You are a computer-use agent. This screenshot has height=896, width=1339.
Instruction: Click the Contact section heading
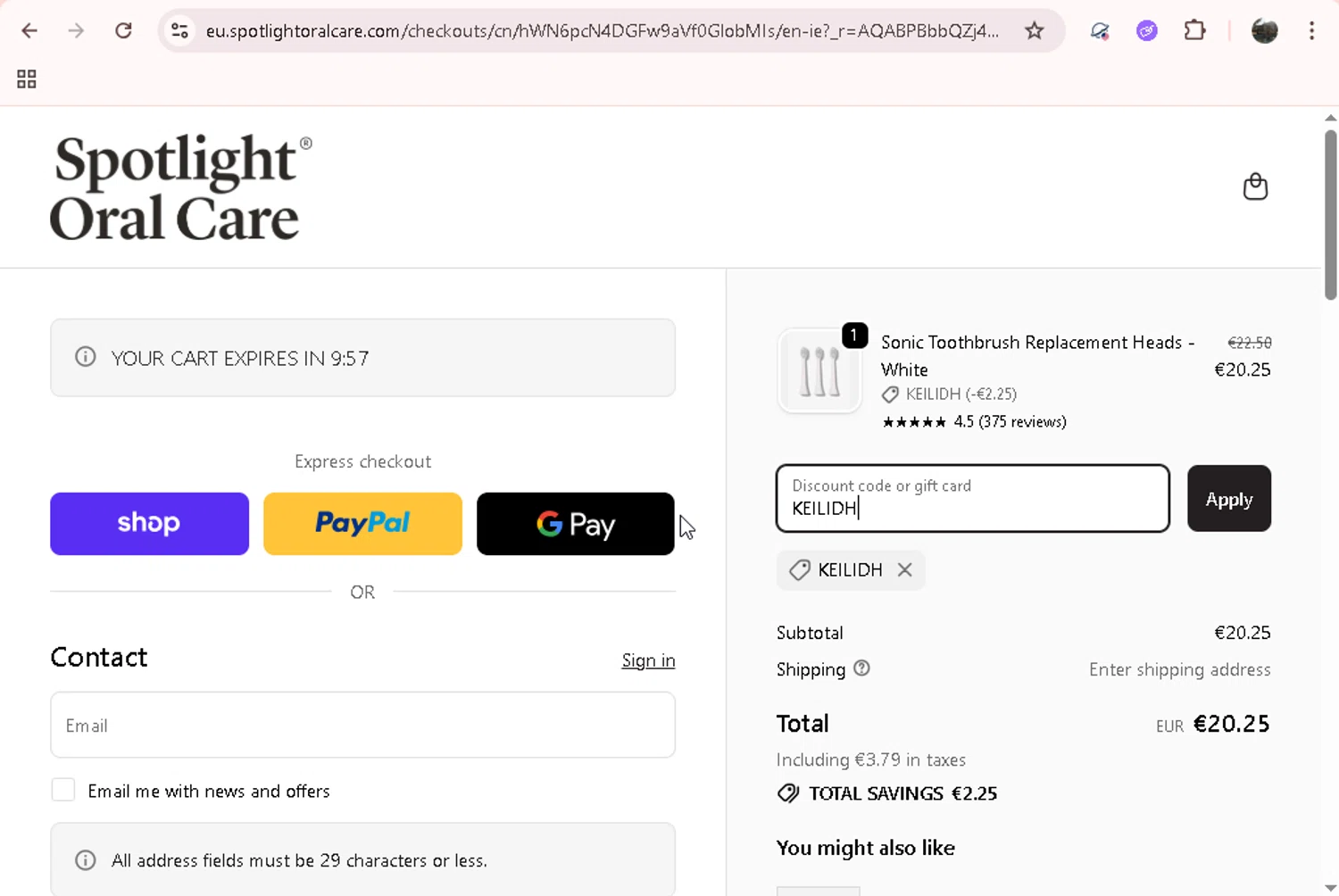(x=99, y=658)
